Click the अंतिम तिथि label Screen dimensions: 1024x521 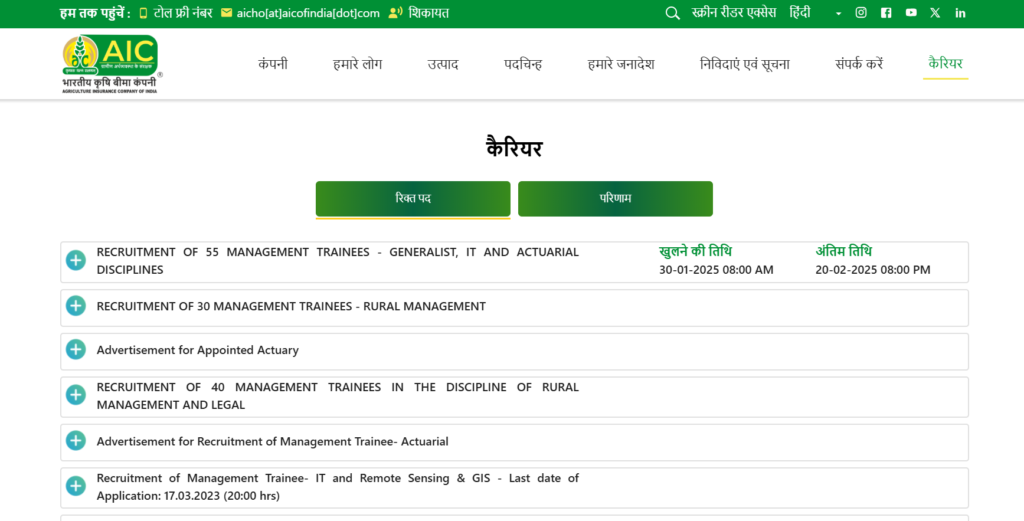tap(843, 251)
